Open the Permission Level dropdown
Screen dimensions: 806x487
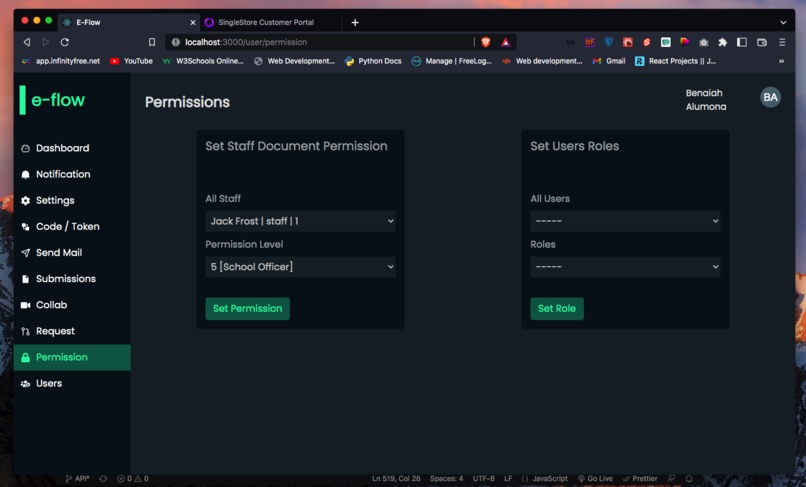pos(301,267)
